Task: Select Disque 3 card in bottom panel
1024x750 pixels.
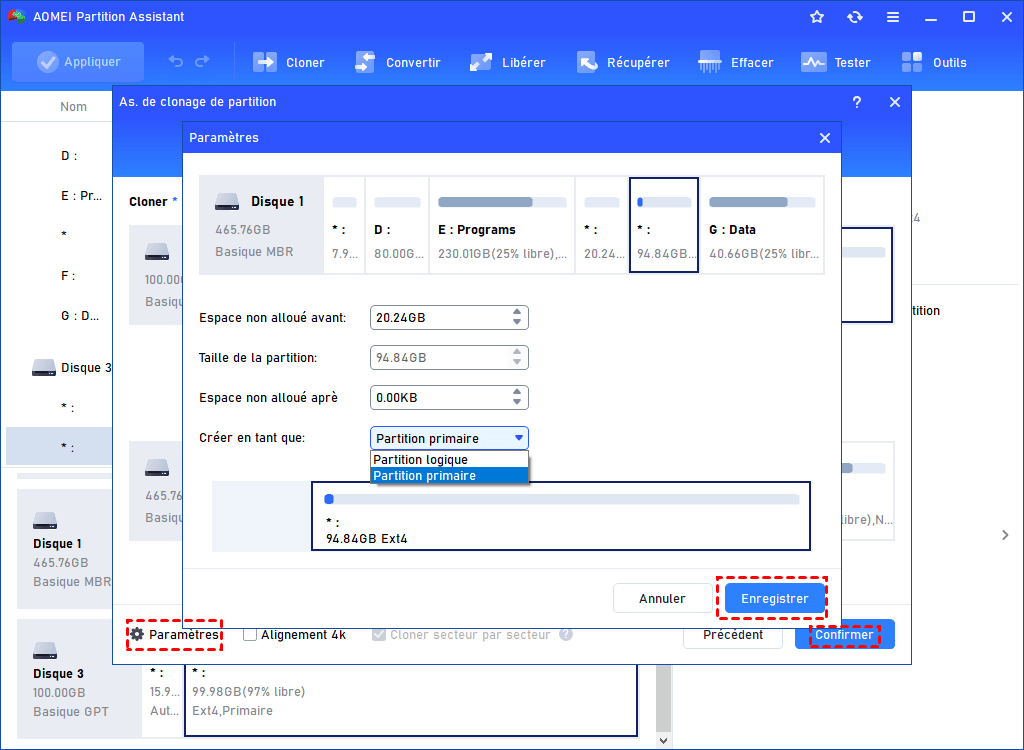Action: tap(79, 679)
